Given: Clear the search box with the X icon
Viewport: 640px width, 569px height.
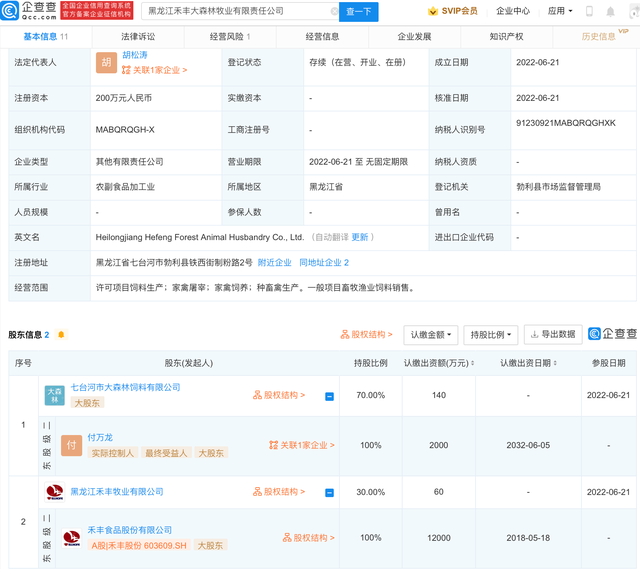Looking at the screenshot, I should [x=334, y=11].
